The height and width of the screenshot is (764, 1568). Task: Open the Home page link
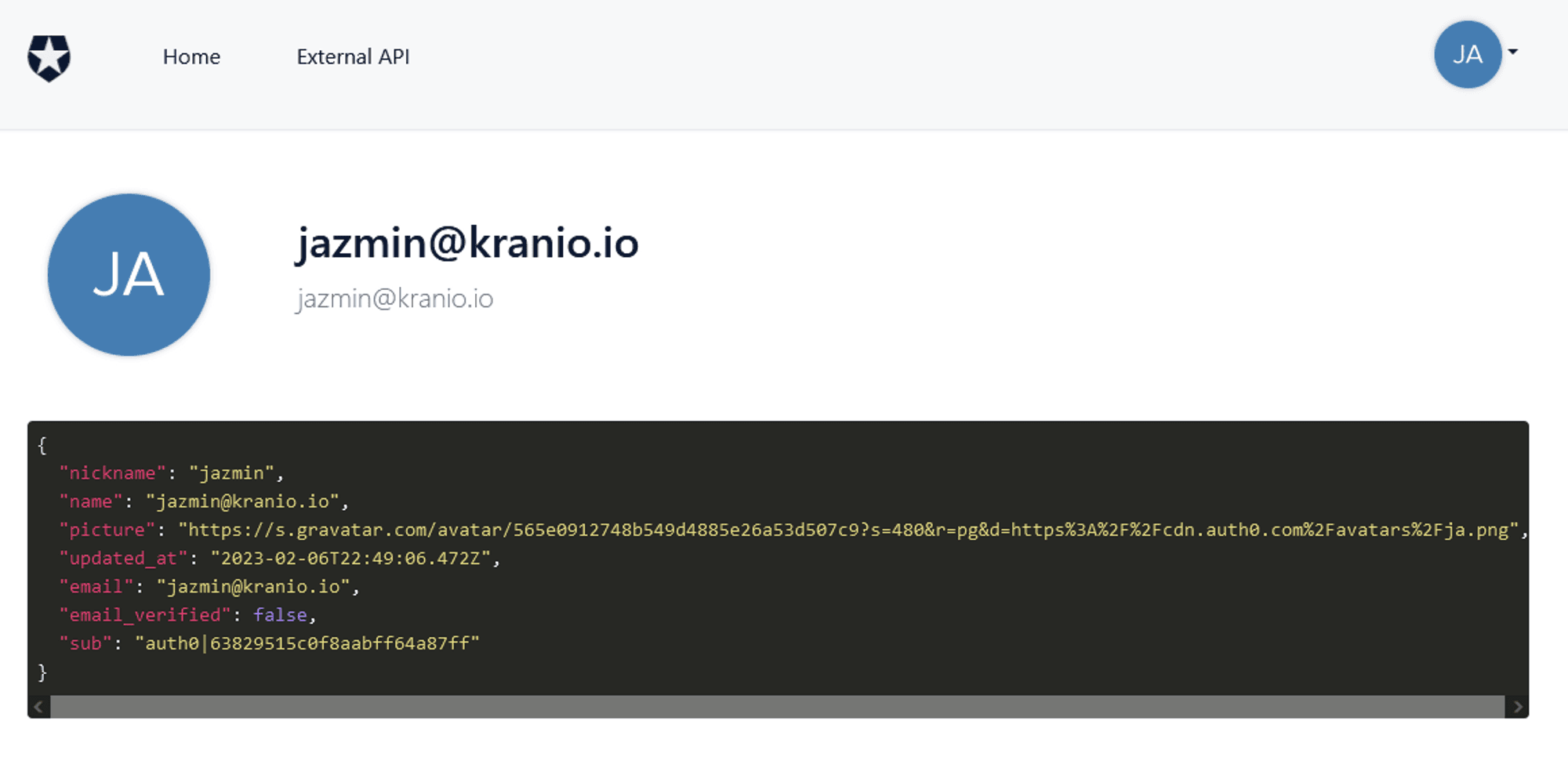click(191, 57)
